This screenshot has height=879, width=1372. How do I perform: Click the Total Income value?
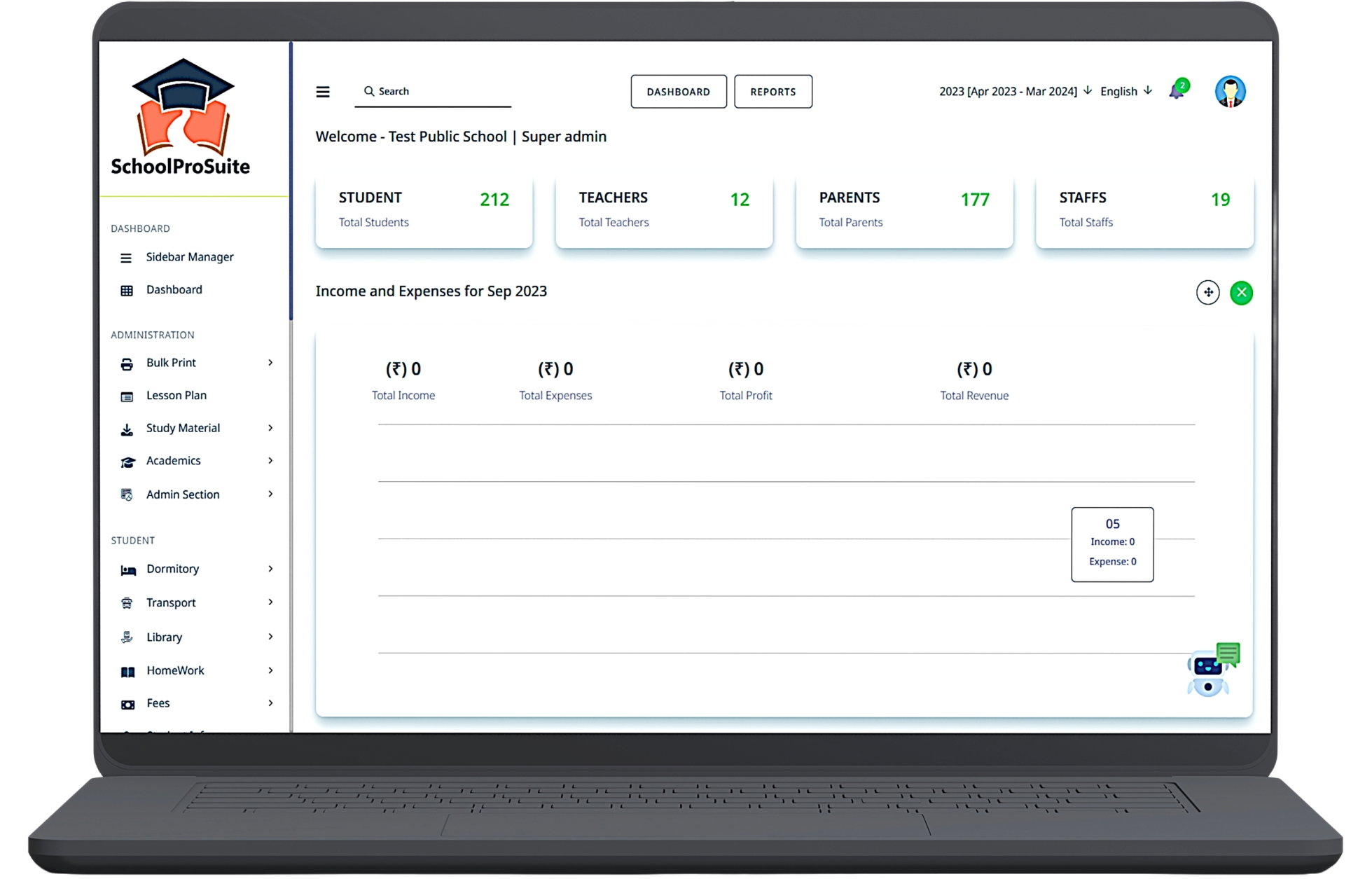403,369
